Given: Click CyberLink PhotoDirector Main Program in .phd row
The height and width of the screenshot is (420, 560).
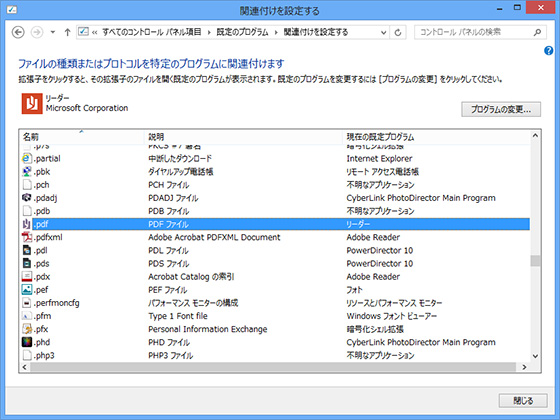Looking at the screenshot, I should point(421,342).
